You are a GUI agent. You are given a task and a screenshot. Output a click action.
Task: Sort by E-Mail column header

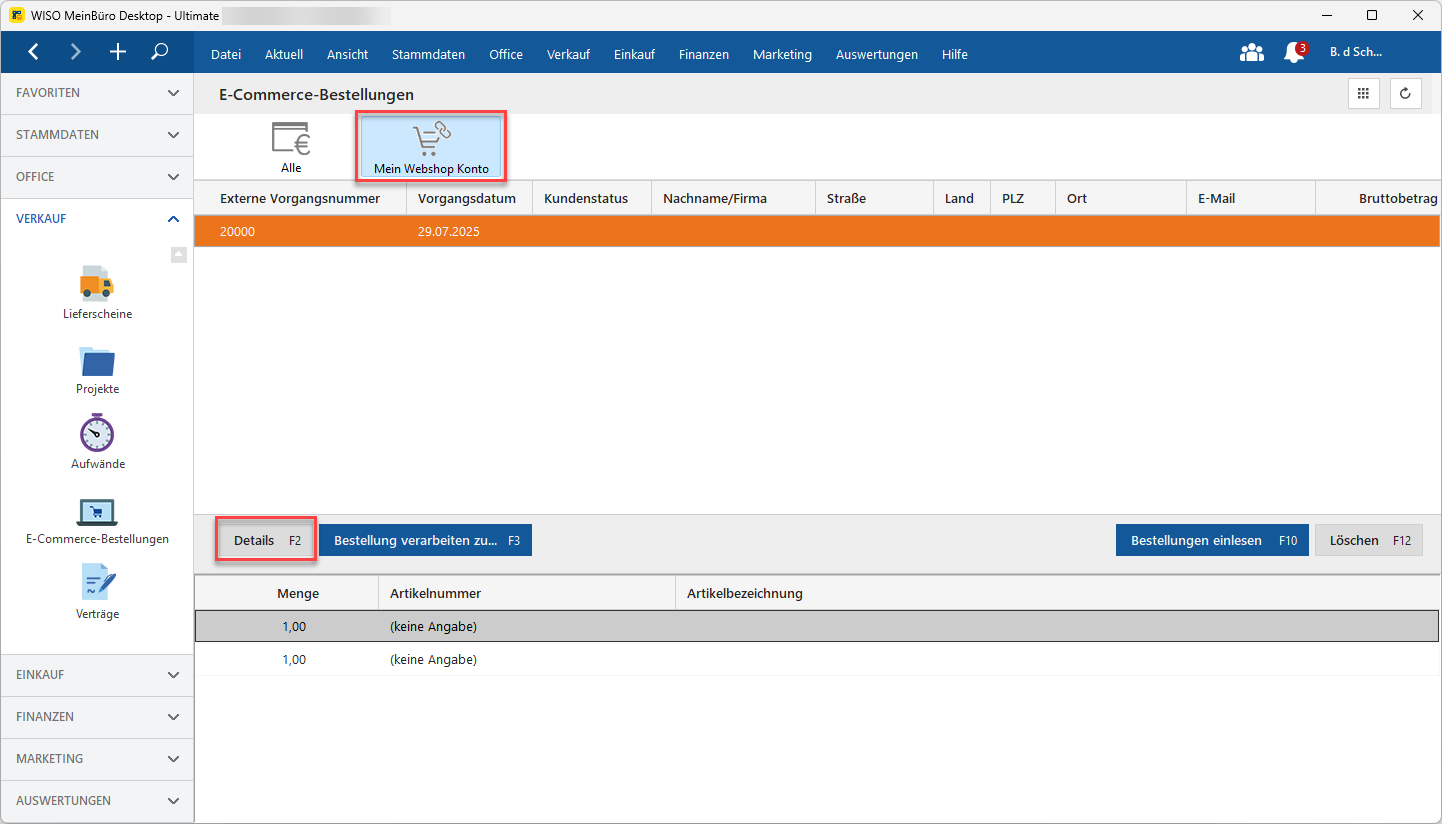click(x=1251, y=198)
